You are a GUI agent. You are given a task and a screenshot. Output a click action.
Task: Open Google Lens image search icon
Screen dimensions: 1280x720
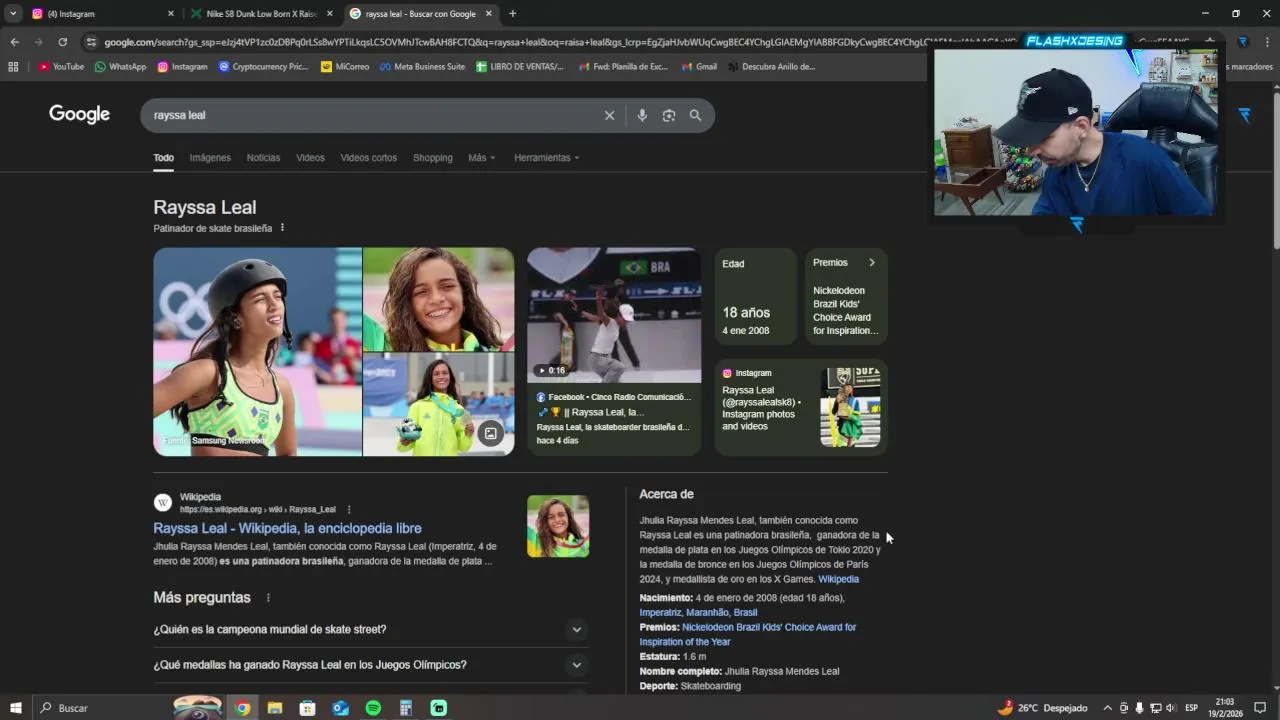[669, 115]
